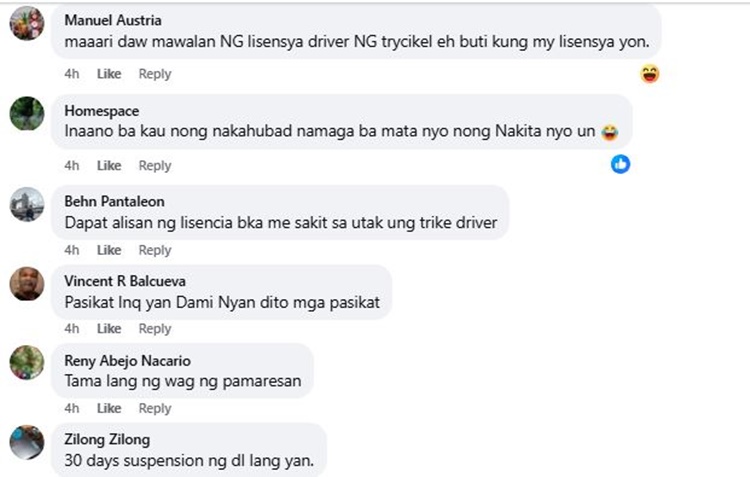Reply to Reny Abejo Nacario's comment

point(155,409)
